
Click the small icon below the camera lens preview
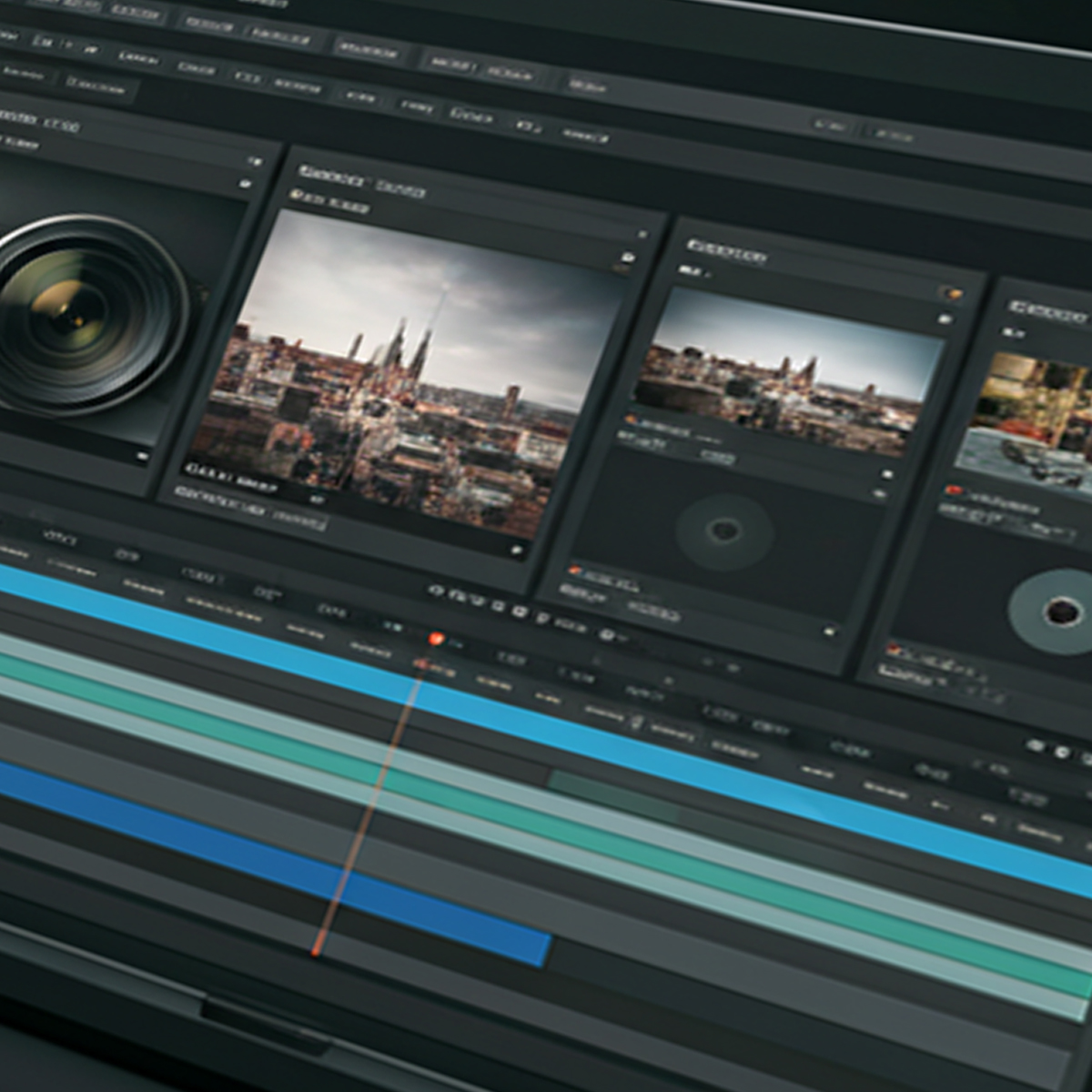coord(142,457)
